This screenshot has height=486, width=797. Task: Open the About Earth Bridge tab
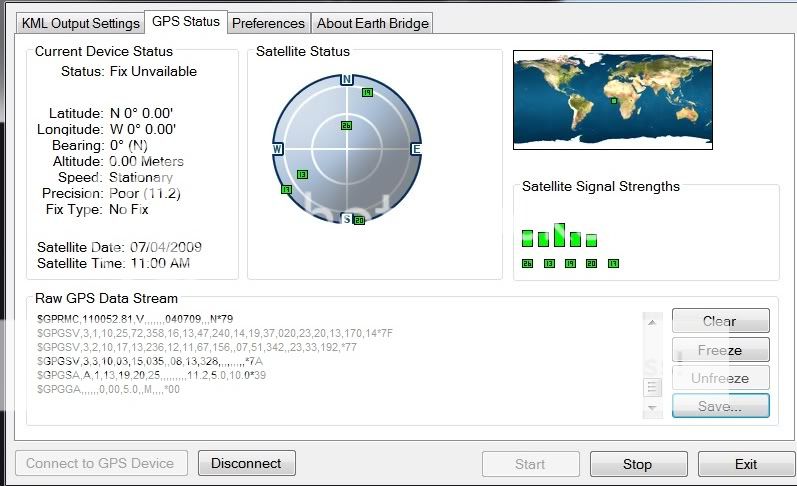coord(372,23)
